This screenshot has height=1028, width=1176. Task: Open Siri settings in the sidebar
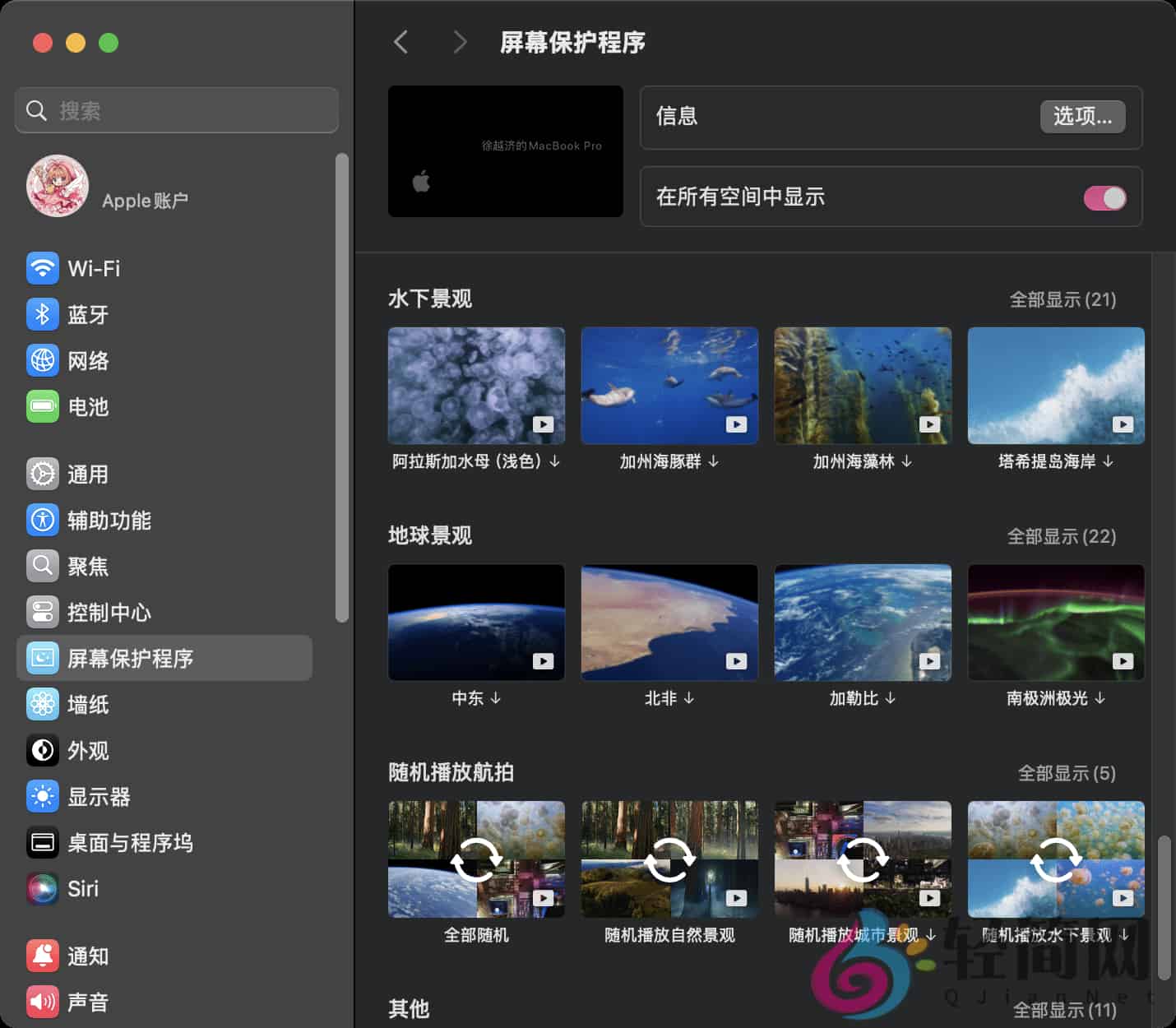[x=82, y=888]
